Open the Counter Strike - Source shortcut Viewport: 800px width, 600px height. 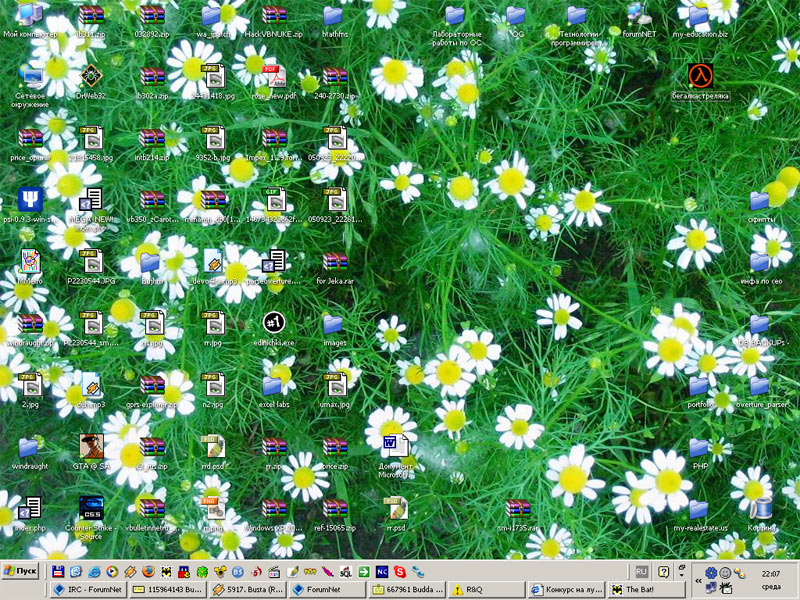pyautogui.click(x=91, y=508)
